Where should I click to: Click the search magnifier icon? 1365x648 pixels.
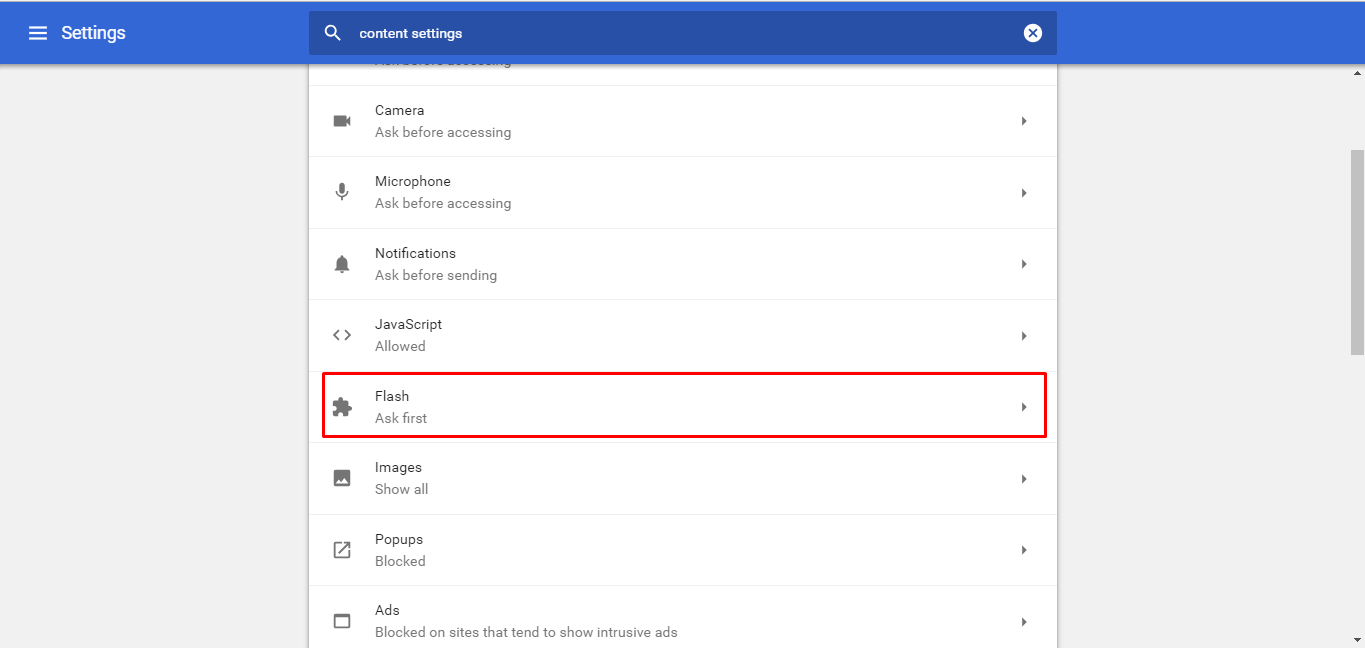pyautogui.click(x=333, y=33)
